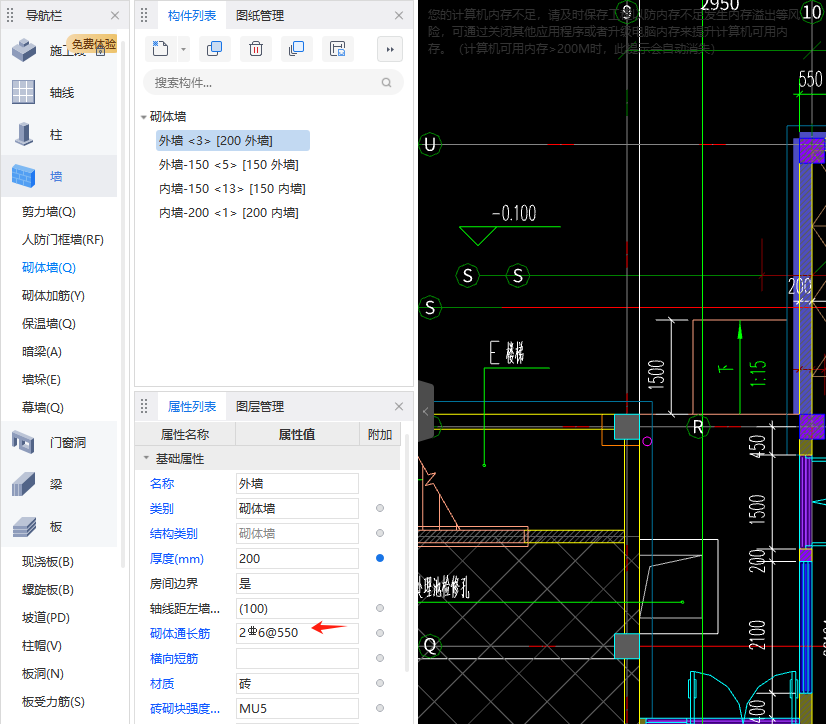
Task: Edit the 厚度(mm) value 200
Action: tap(297, 559)
